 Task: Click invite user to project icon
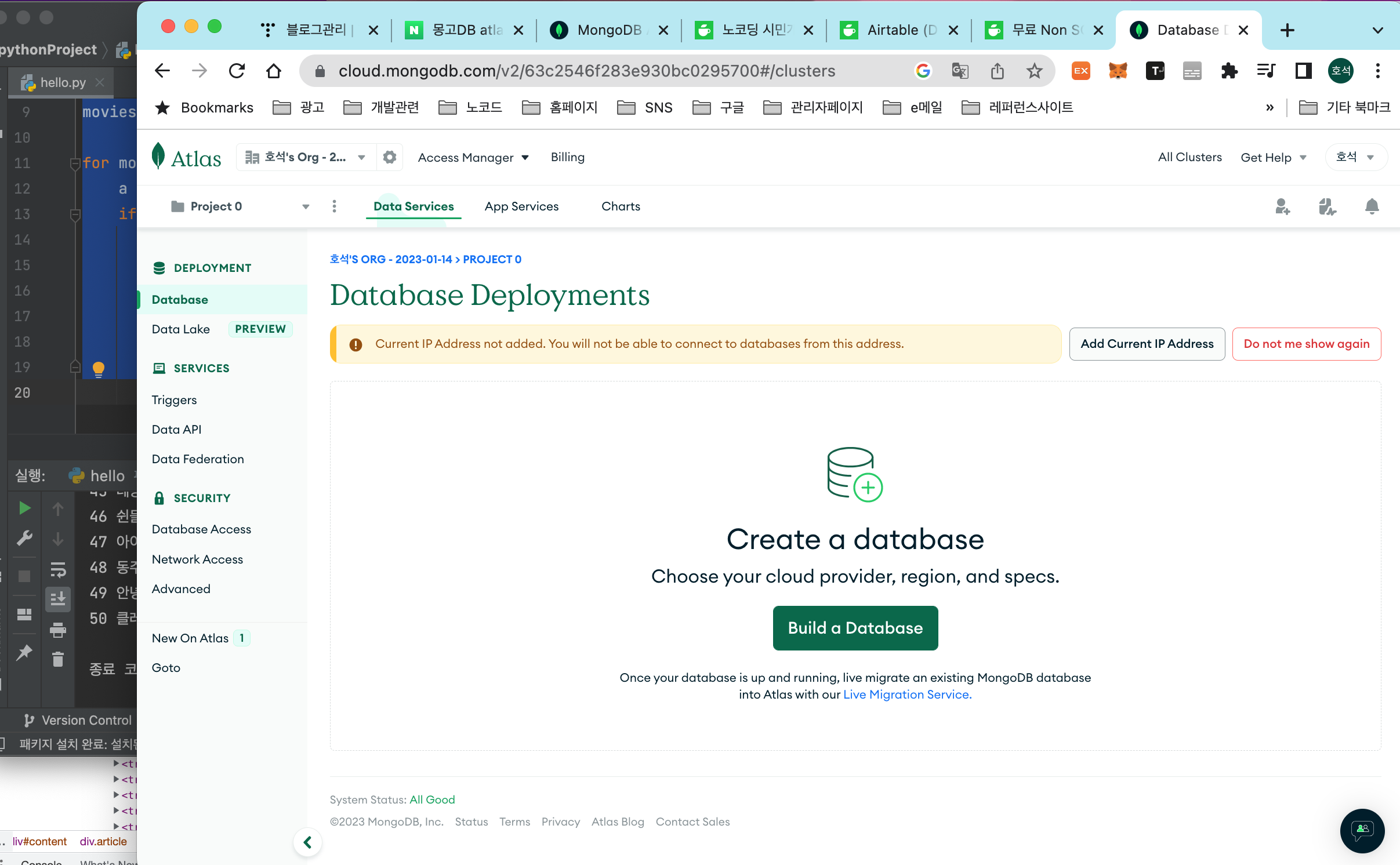[x=1282, y=206]
